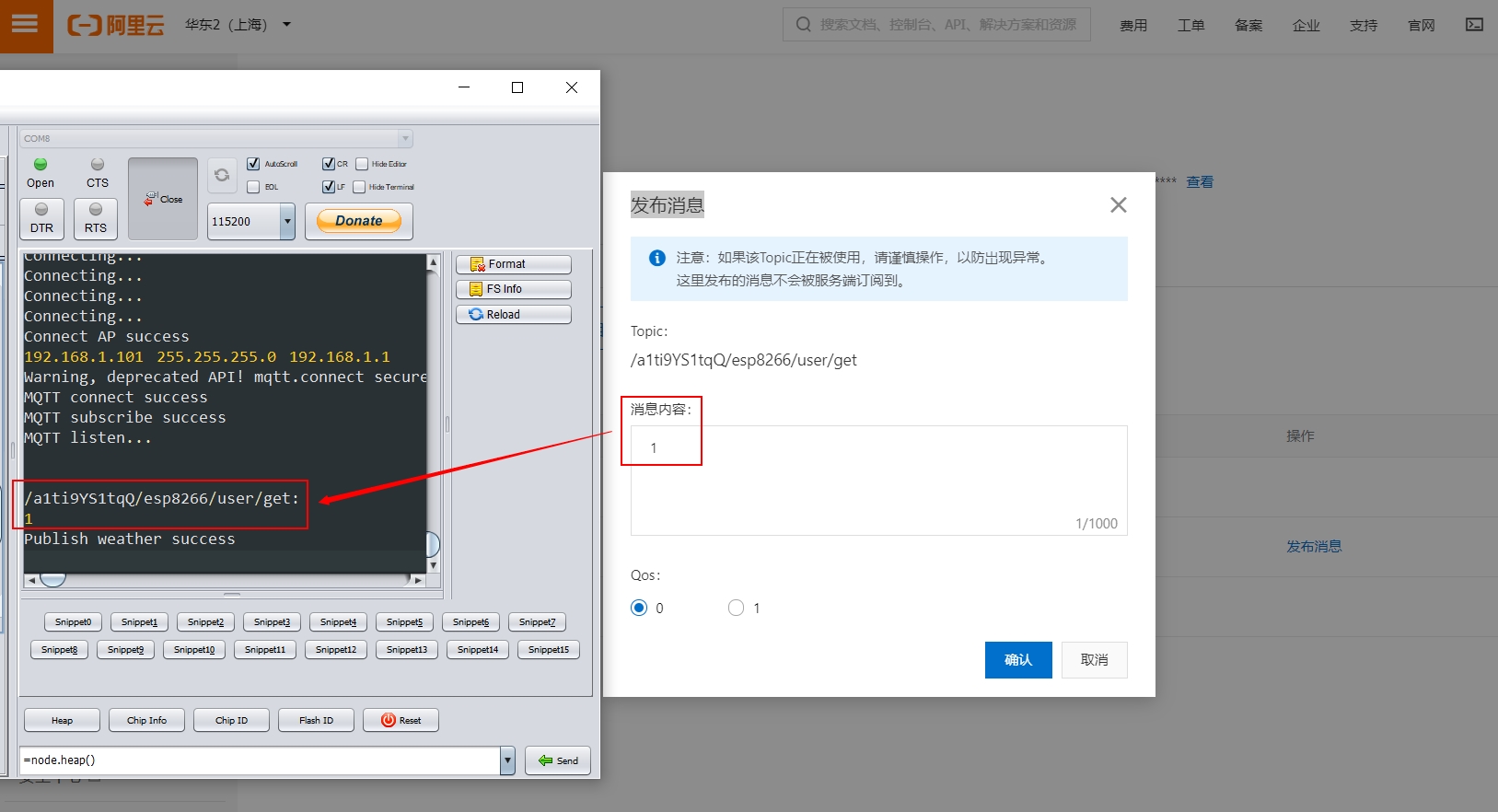The image size is (1498, 812).
Task: Select Qos 1 radio option
Action: coord(736,608)
